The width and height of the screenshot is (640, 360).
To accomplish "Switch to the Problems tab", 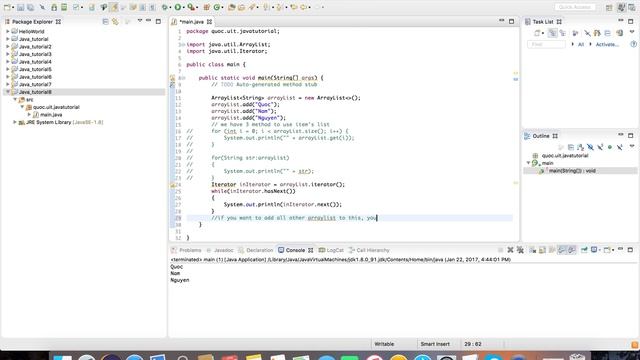I will [187, 250].
